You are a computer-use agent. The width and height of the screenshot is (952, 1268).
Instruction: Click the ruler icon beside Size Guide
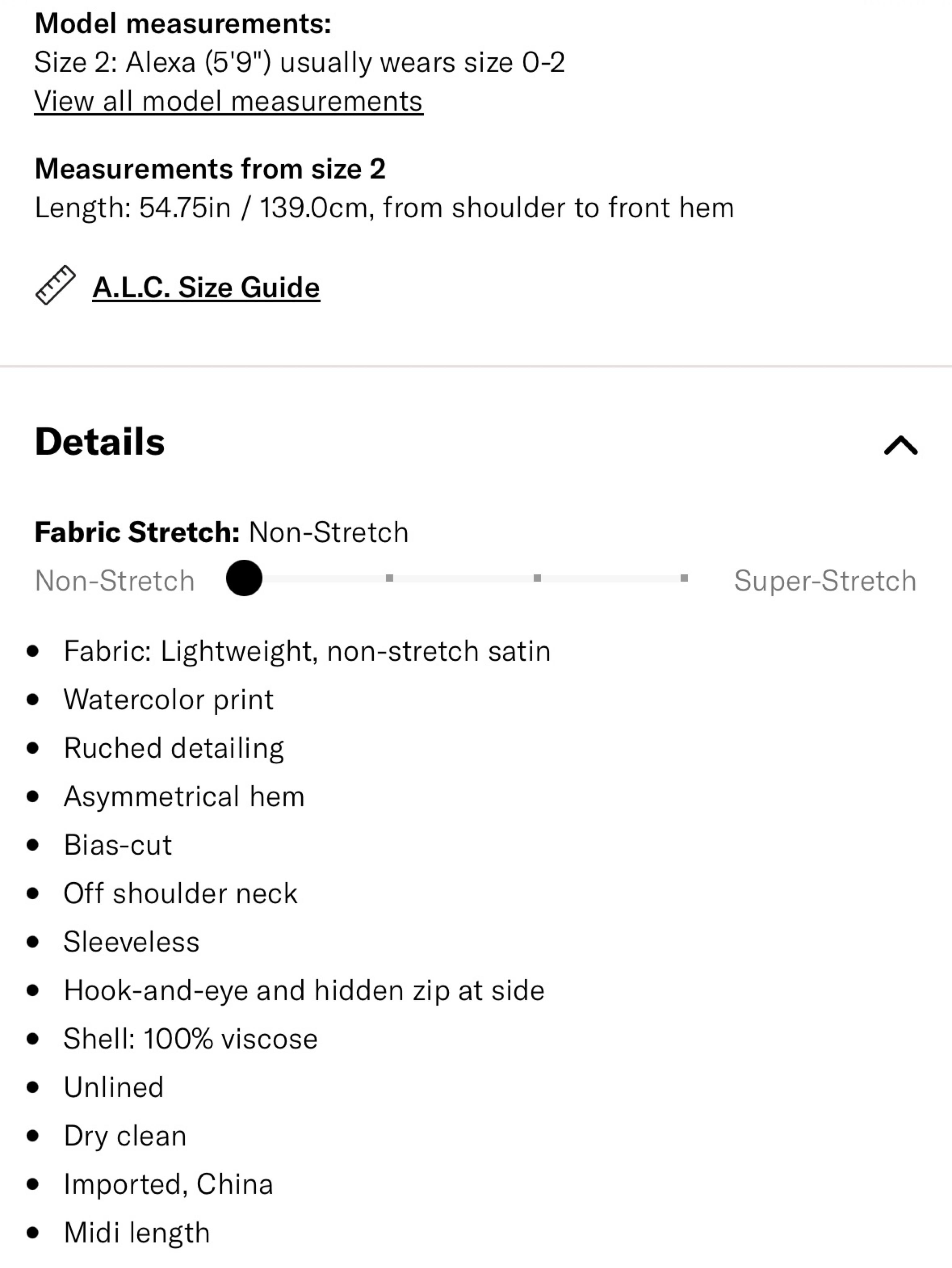(55, 285)
